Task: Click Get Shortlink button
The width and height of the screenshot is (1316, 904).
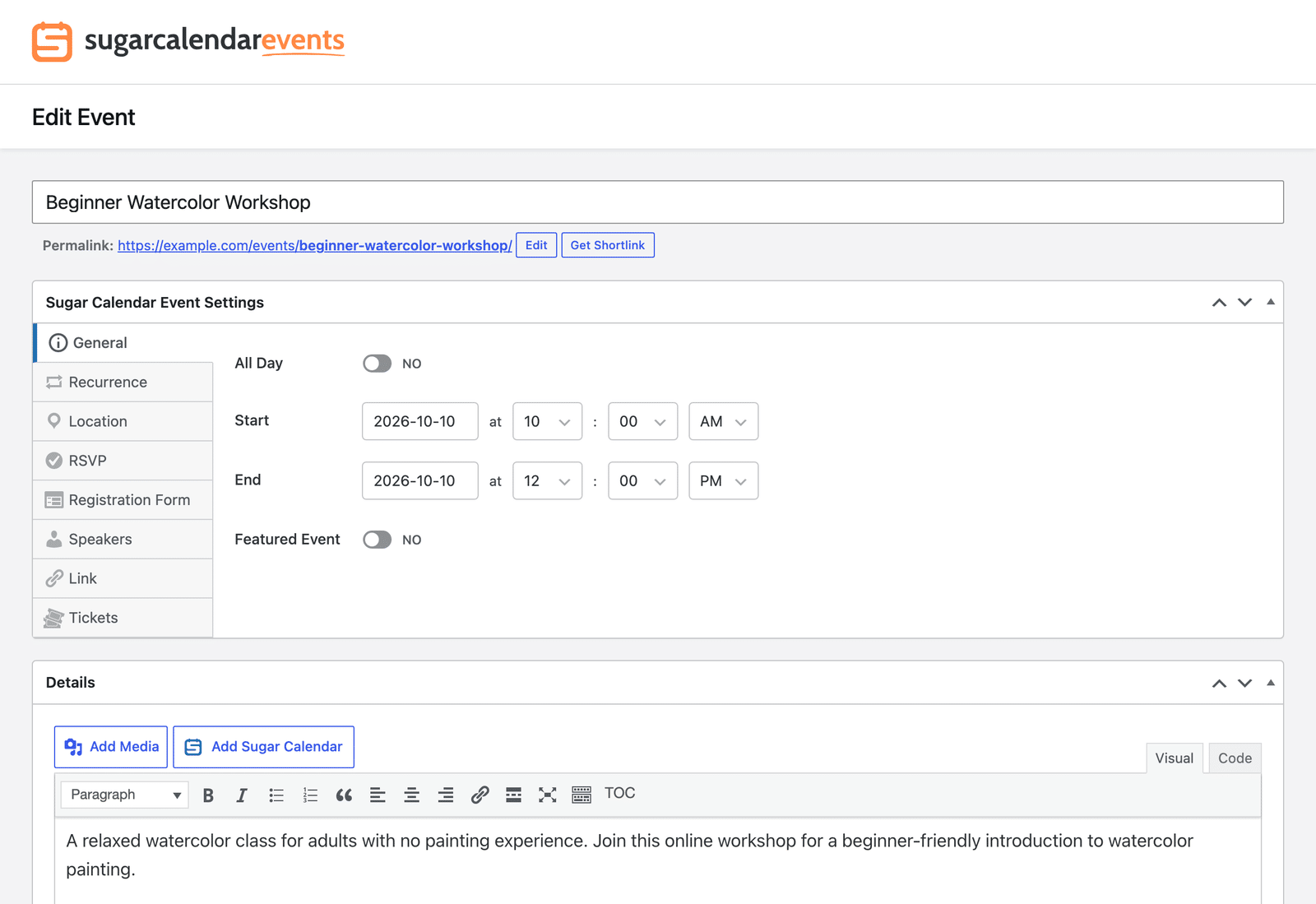Action: (x=608, y=245)
